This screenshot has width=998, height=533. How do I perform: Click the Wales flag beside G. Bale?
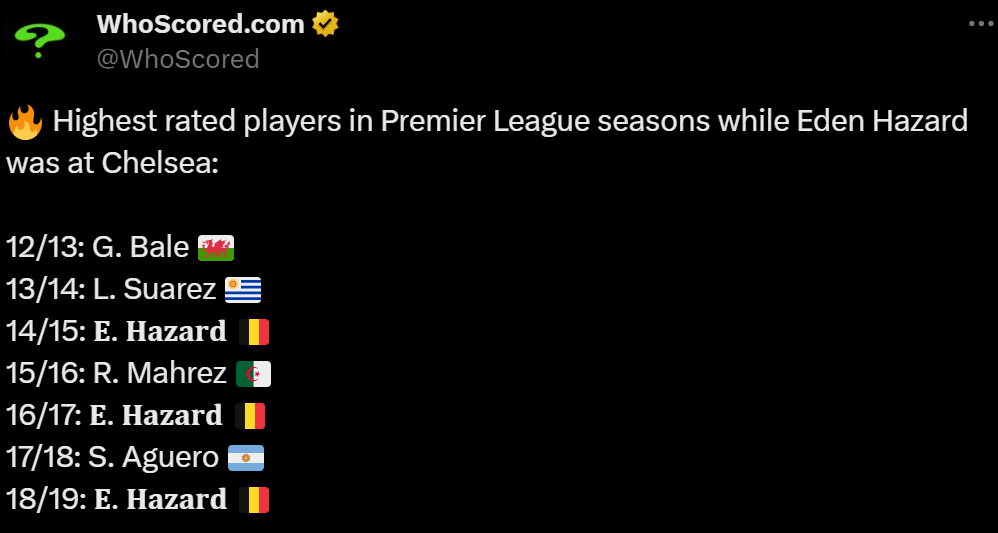click(x=216, y=248)
